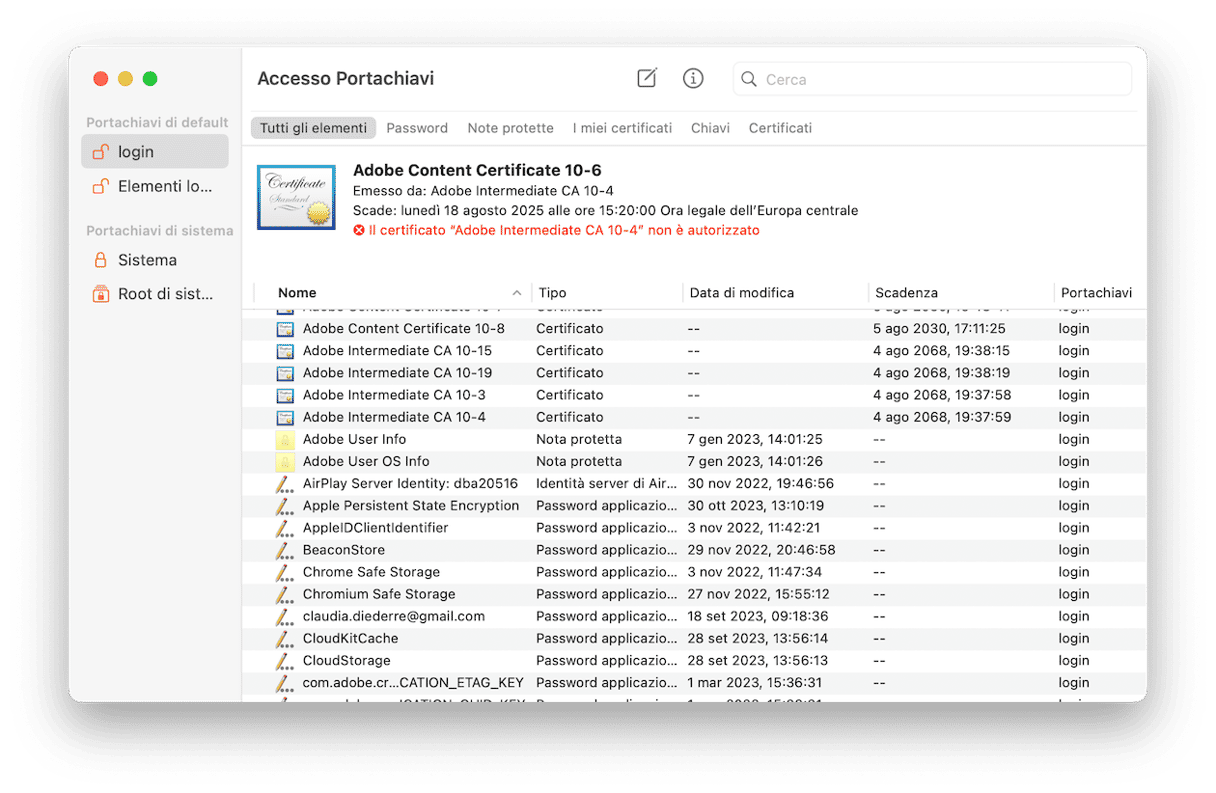Click the key icon for AirPlay Server Identity
This screenshot has height=793, width=1216.
pos(285,484)
